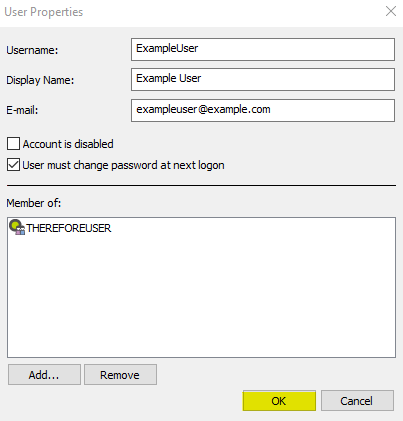The height and width of the screenshot is (421, 403).
Task: Click the 'Member of:' label
Action: pos(34,203)
